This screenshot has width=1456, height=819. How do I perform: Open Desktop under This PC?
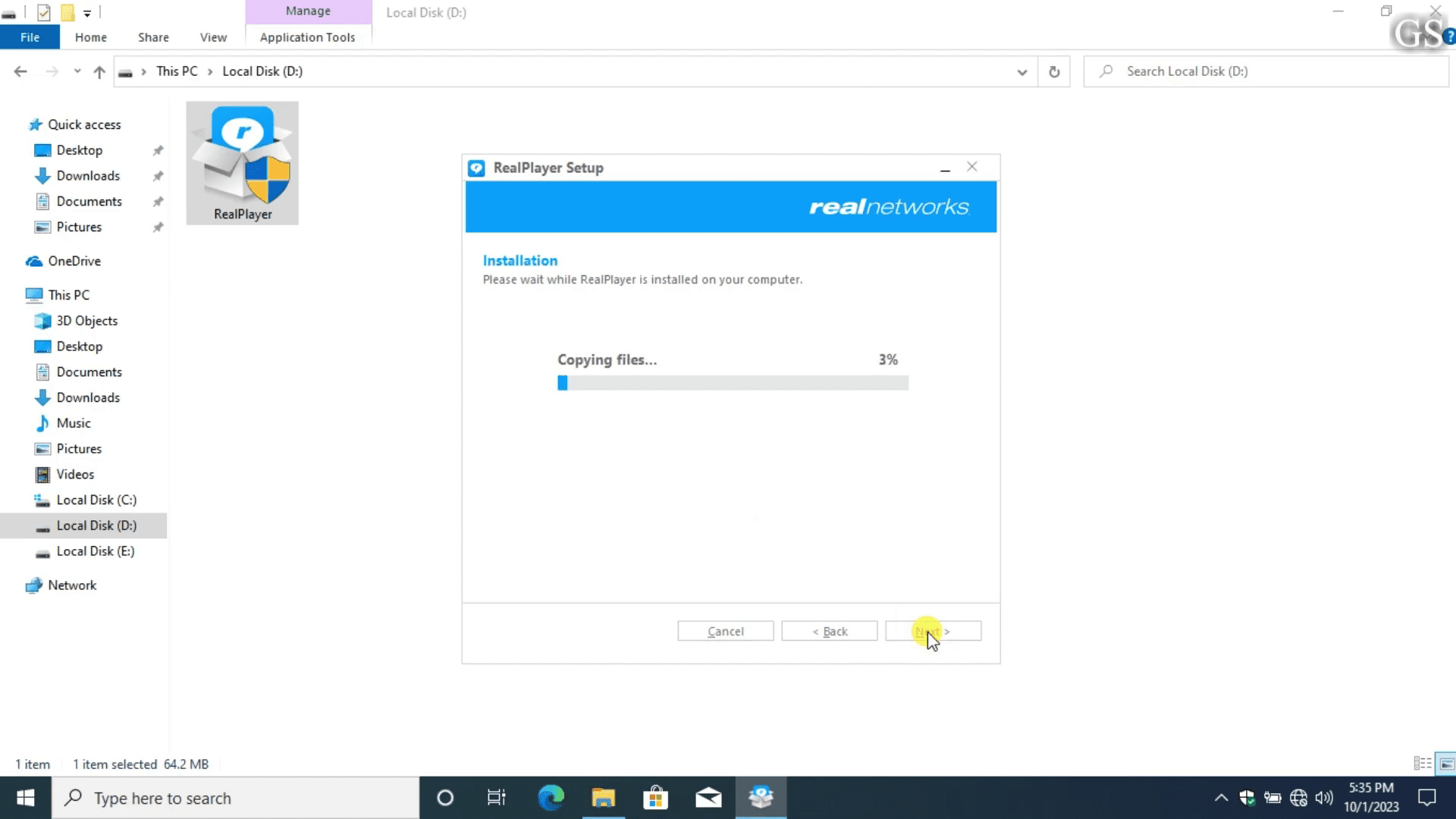(79, 347)
